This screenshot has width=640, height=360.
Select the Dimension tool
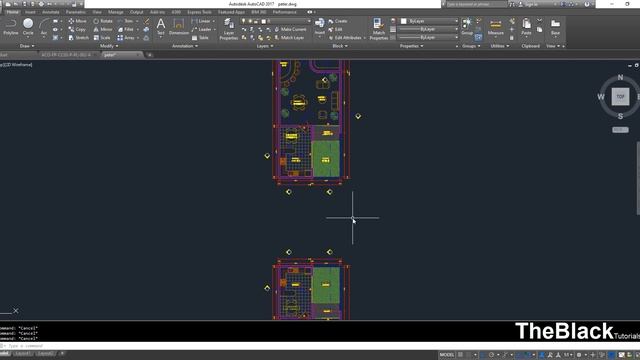(x=179, y=27)
